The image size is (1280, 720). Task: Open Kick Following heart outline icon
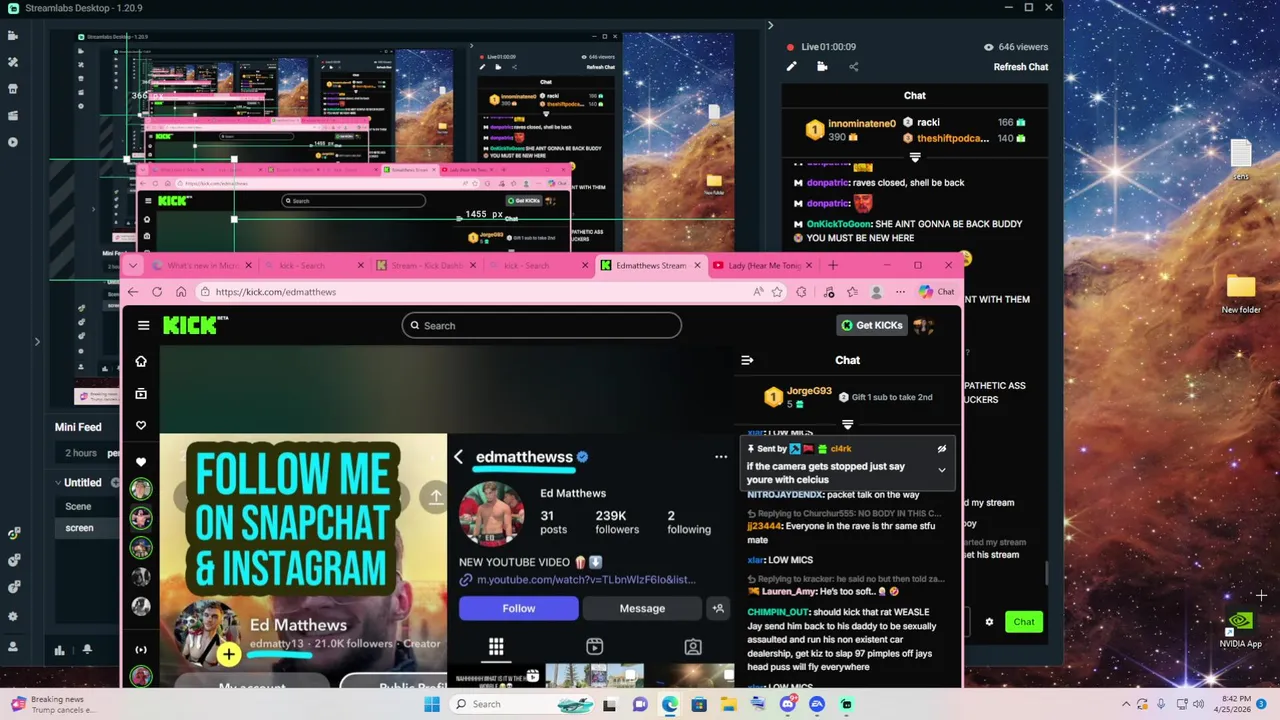(141, 426)
